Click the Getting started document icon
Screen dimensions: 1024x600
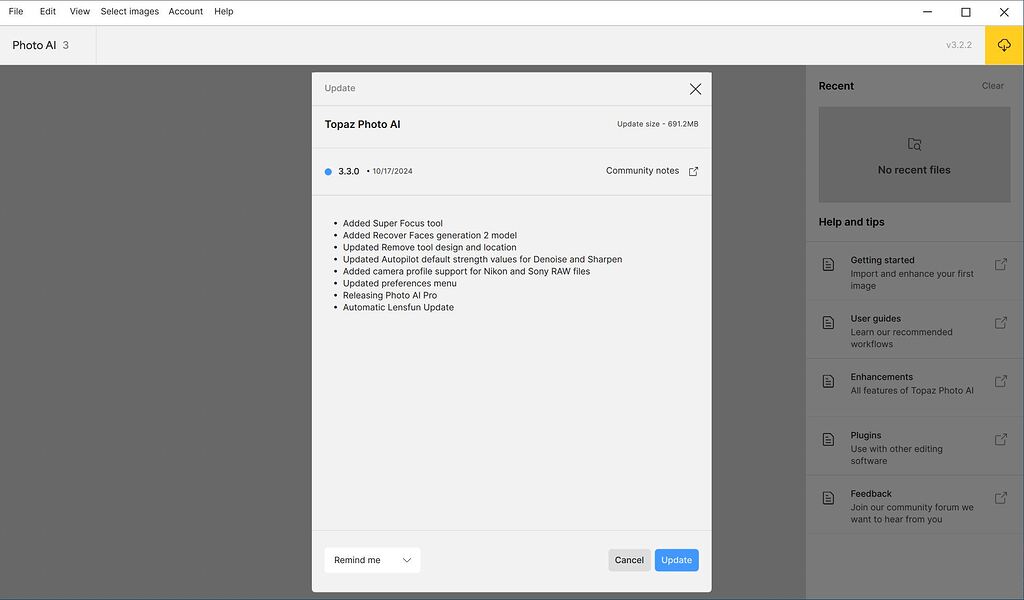pos(828,262)
